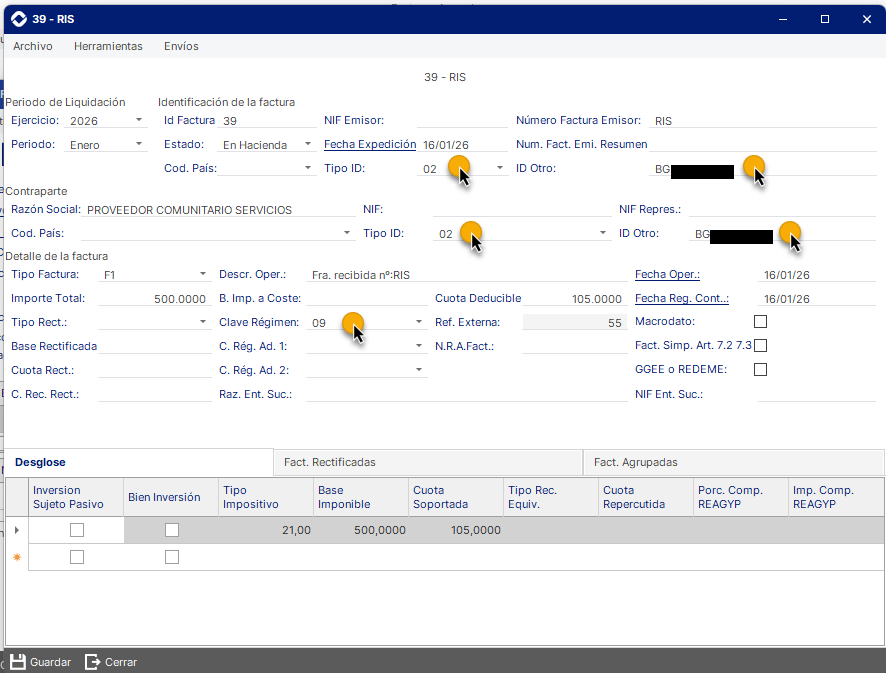Switch to the Desglose tab
The image size is (886, 673).
tap(139, 462)
